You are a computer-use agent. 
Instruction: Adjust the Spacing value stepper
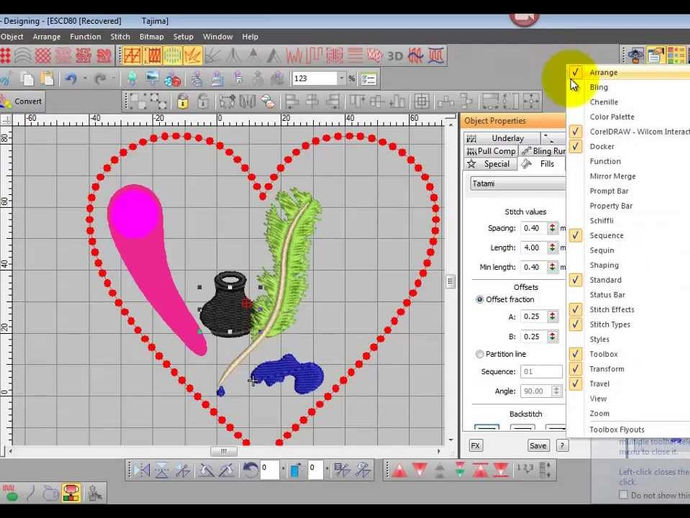[x=552, y=228]
